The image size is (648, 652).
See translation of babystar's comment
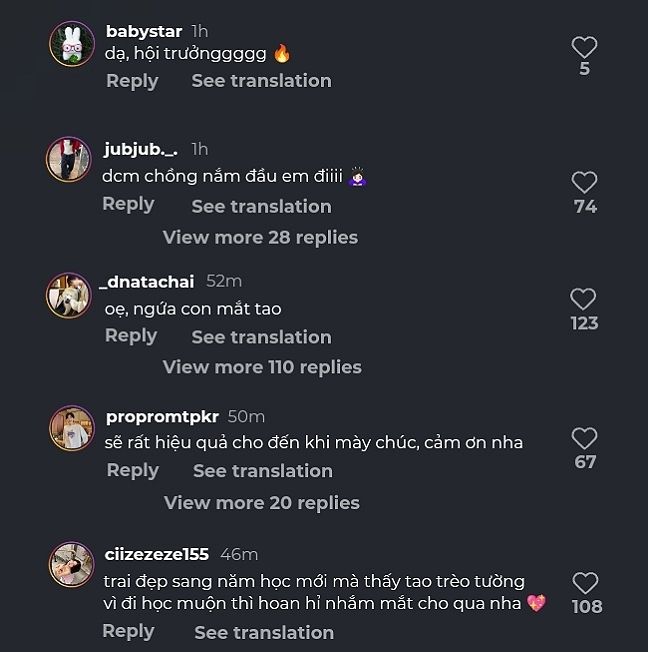261,81
